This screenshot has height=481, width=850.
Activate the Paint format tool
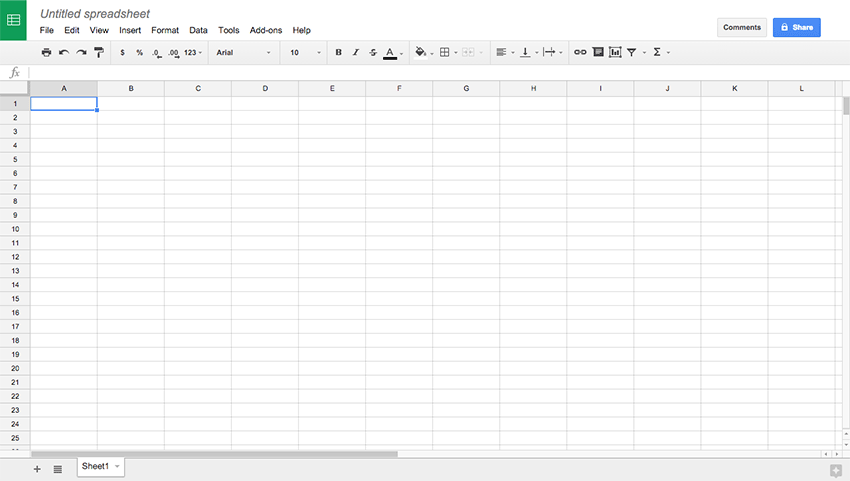(99, 53)
